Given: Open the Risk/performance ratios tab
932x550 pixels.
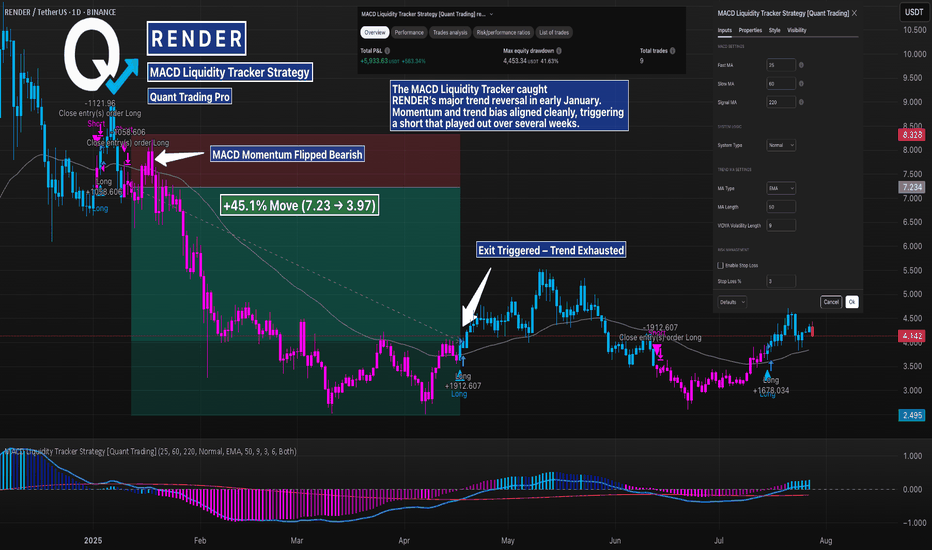Looking at the screenshot, I should [x=503, y=33].
